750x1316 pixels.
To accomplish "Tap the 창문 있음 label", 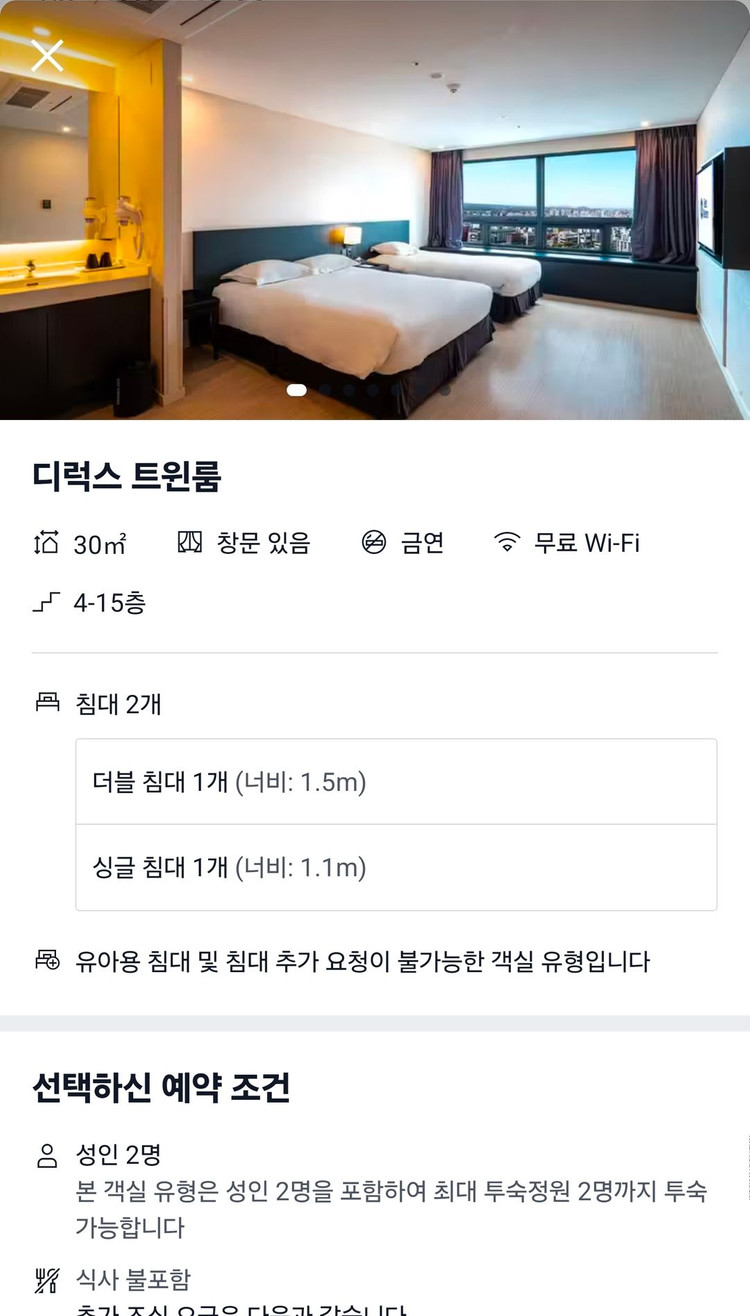I will coord(263,543).
